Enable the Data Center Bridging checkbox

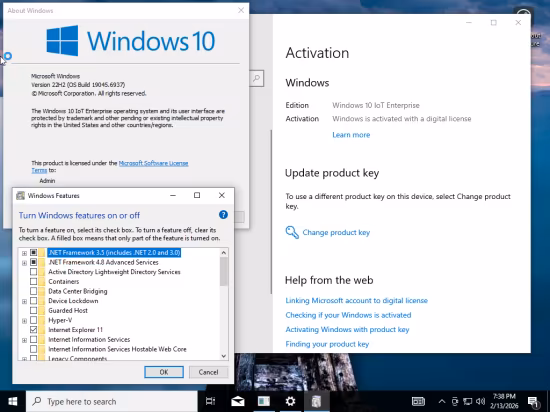pyautogui.click(x=33, y=291)
